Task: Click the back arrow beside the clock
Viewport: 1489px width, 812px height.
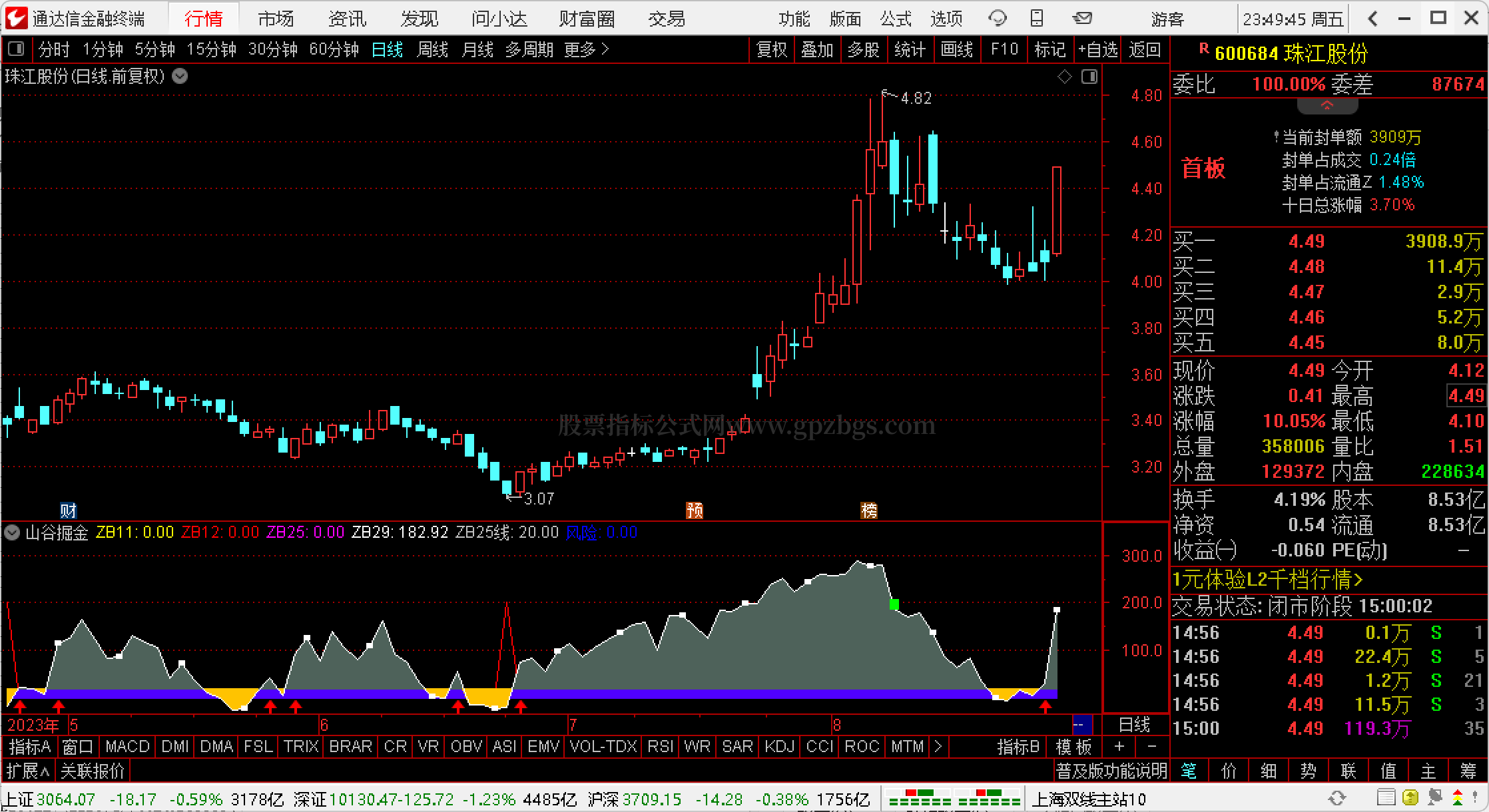Action: click(1372, 19)
